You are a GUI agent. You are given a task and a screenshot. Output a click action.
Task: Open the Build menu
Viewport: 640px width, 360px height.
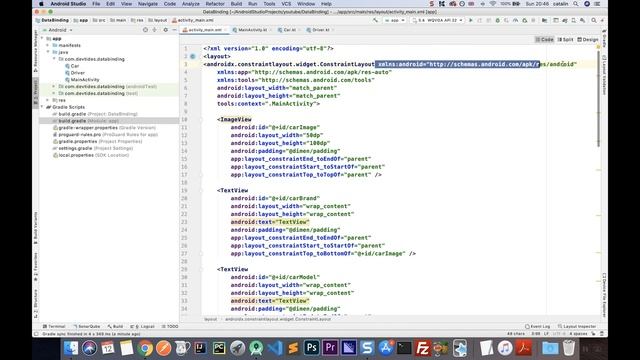236,4
